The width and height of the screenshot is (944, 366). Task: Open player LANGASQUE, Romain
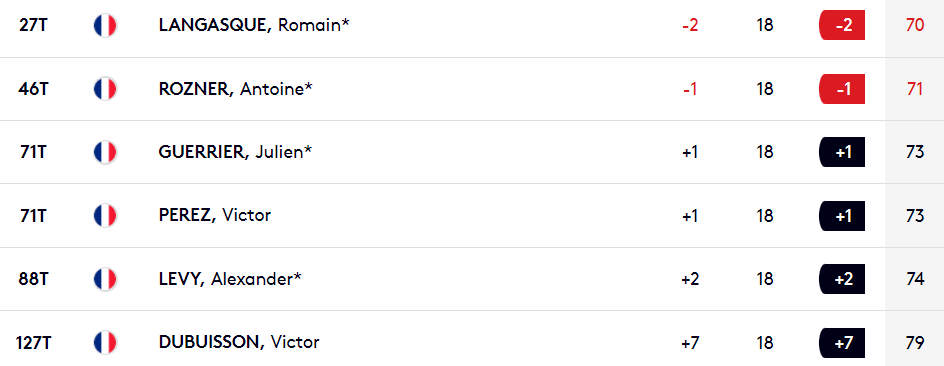click(254, 26)
